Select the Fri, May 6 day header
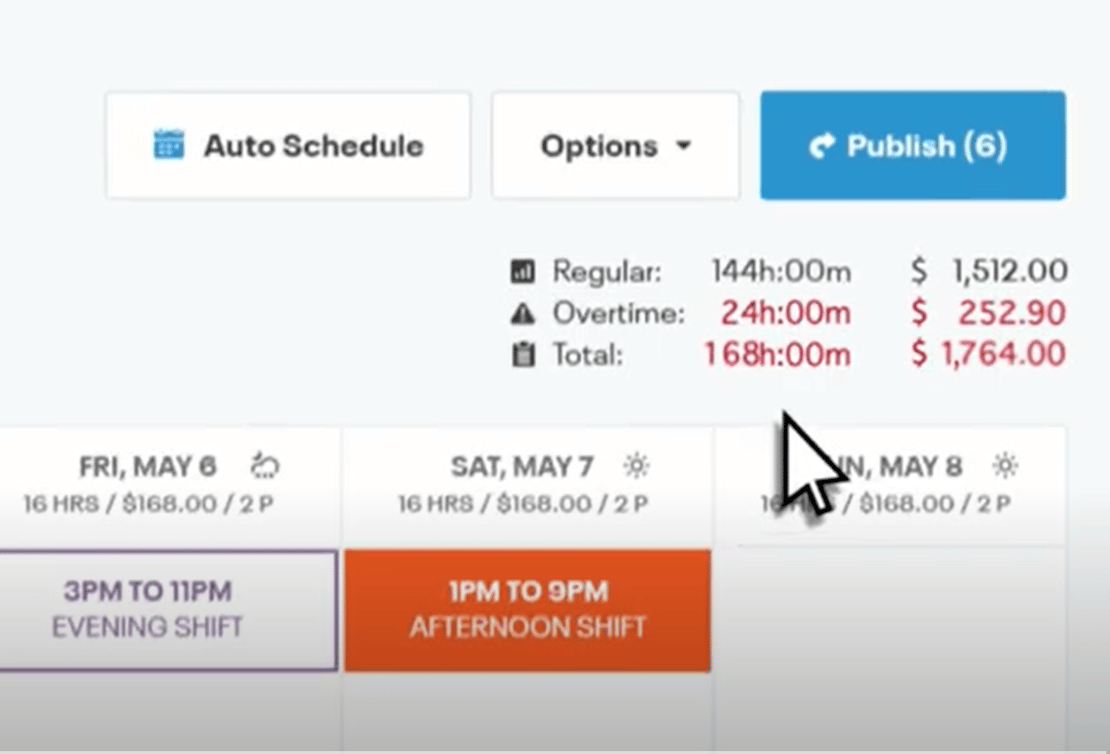Image resolution: width=1110 pixels, height=754 pixels. pos(150,465)
